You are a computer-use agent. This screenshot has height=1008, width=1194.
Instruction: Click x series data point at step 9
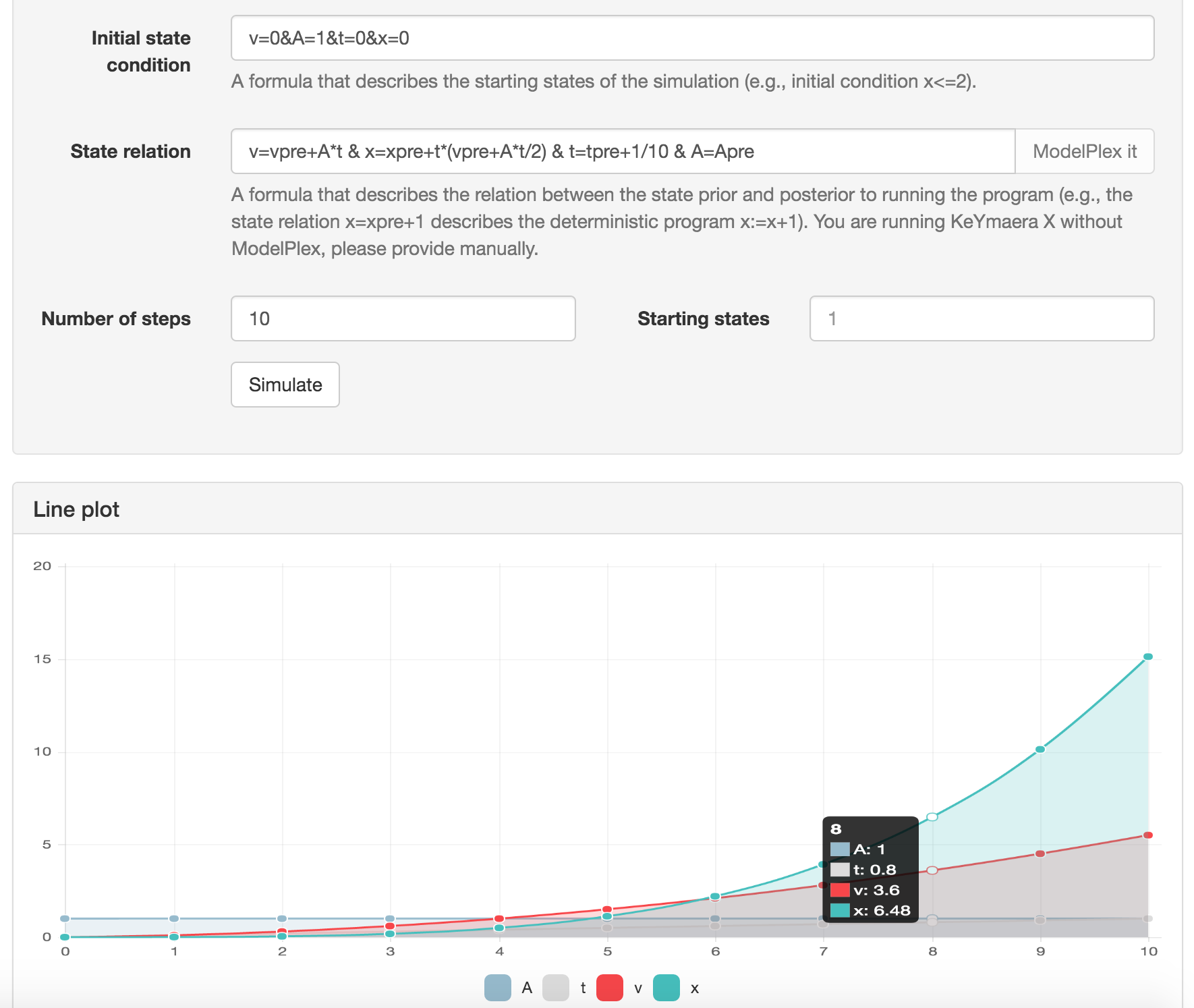[1040, 750]
